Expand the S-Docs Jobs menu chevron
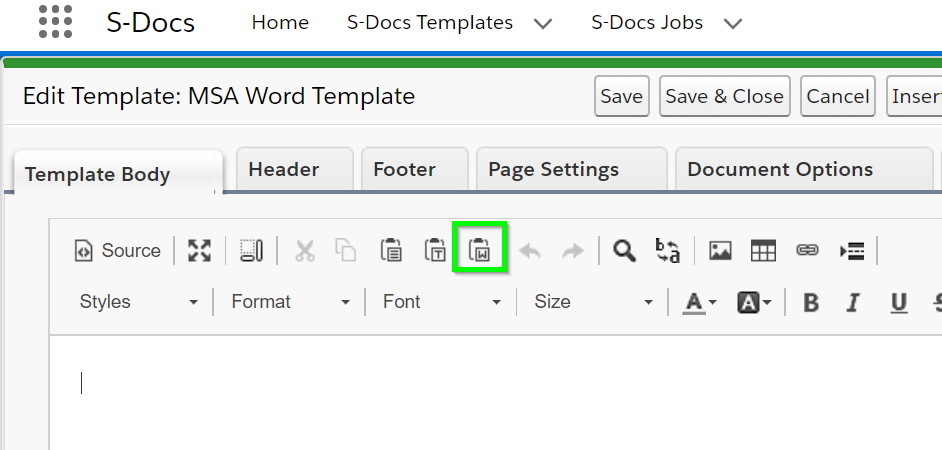The width and height of the screenshot is (942, 450). (733, 23)
